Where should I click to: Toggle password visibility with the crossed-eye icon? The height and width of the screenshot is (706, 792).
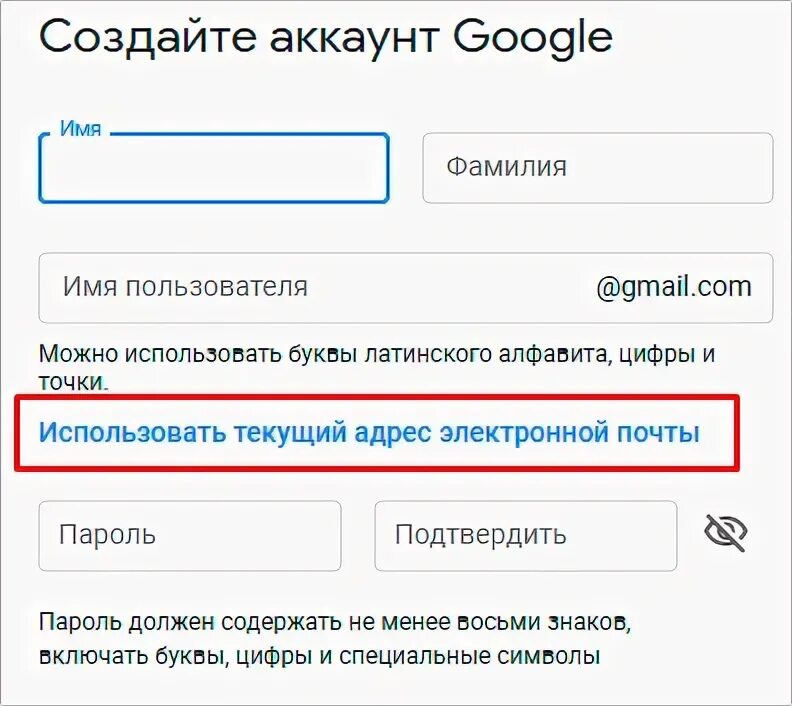point(725,533)
